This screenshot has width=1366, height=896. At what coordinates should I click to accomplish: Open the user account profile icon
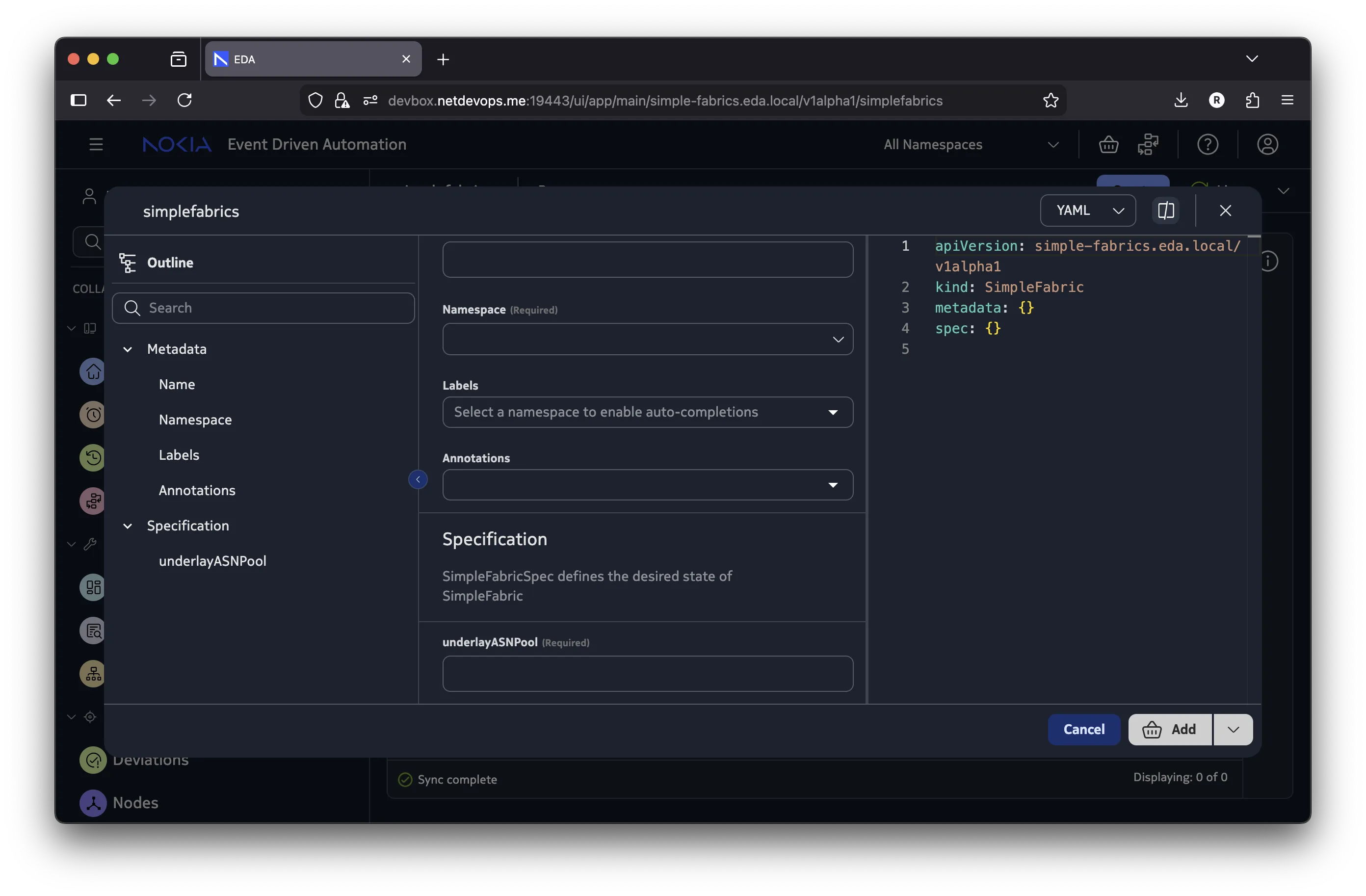[x=1267, y=145]
